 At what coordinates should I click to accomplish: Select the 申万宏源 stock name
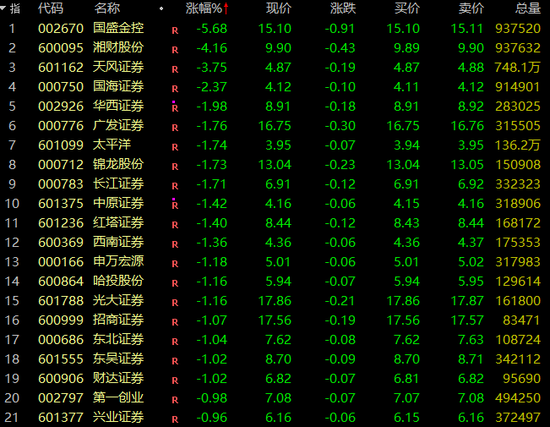click(x=119, y=261)
